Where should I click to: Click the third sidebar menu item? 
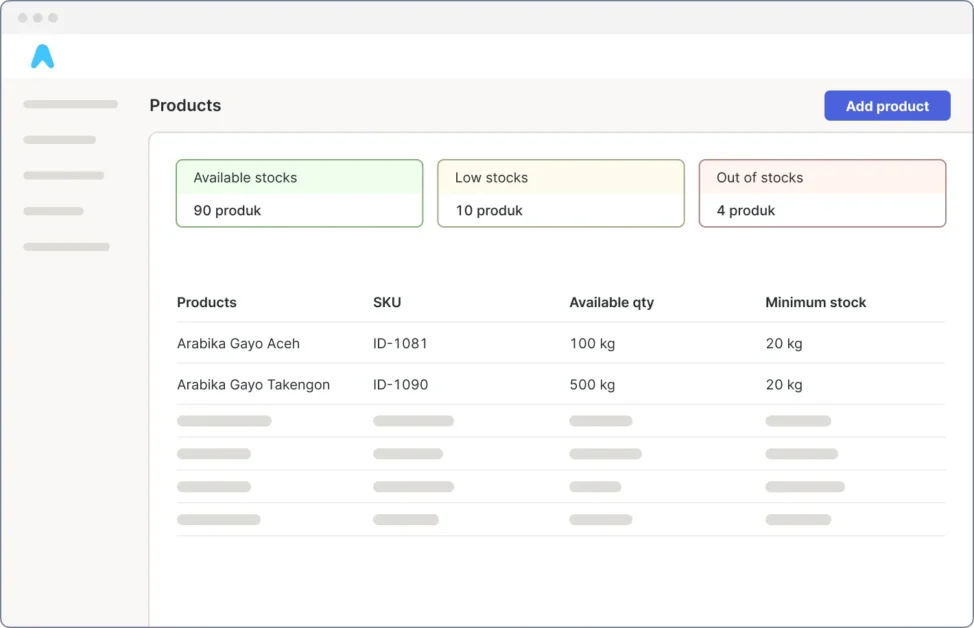pos(64,175)
